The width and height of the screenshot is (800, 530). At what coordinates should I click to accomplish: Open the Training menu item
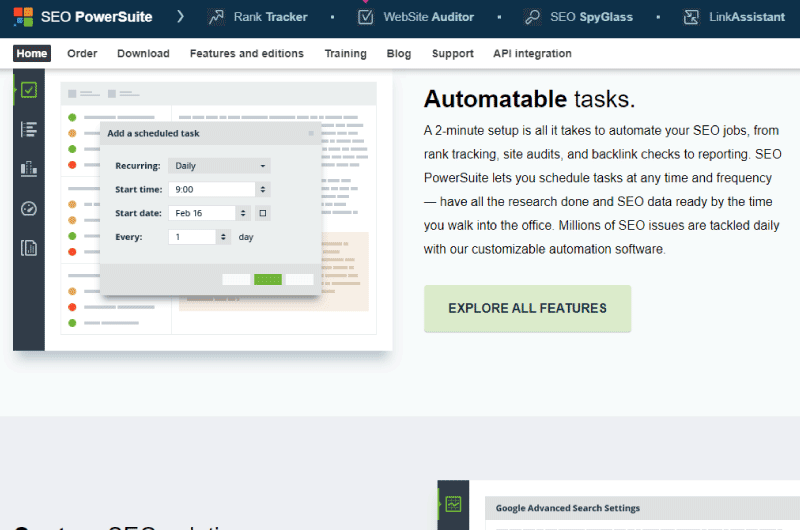click(345, 53)
